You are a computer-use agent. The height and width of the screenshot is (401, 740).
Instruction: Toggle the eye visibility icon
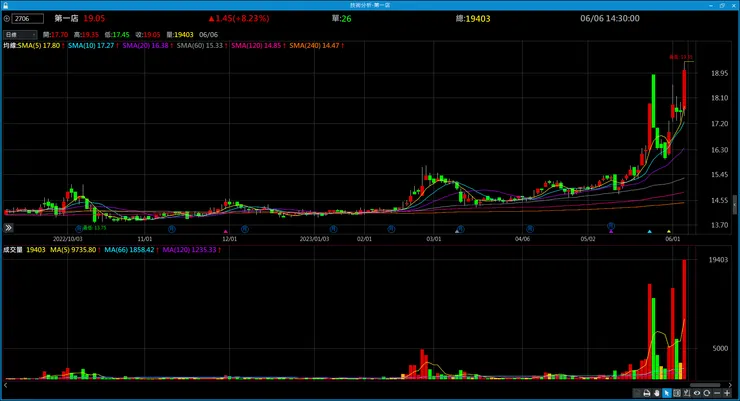tap(697, 393)
